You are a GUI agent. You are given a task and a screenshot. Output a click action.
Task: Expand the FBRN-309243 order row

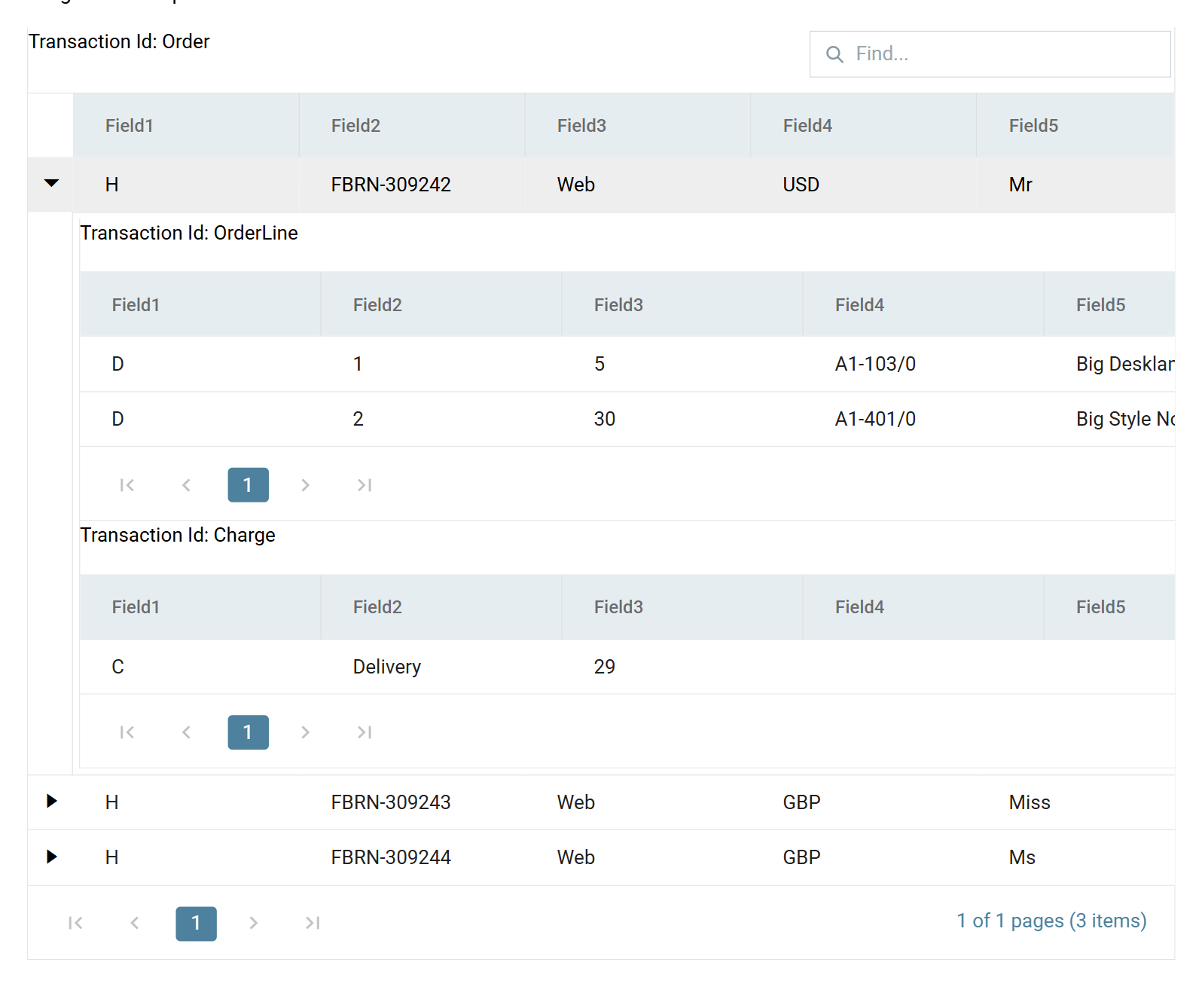pos(51,801)
